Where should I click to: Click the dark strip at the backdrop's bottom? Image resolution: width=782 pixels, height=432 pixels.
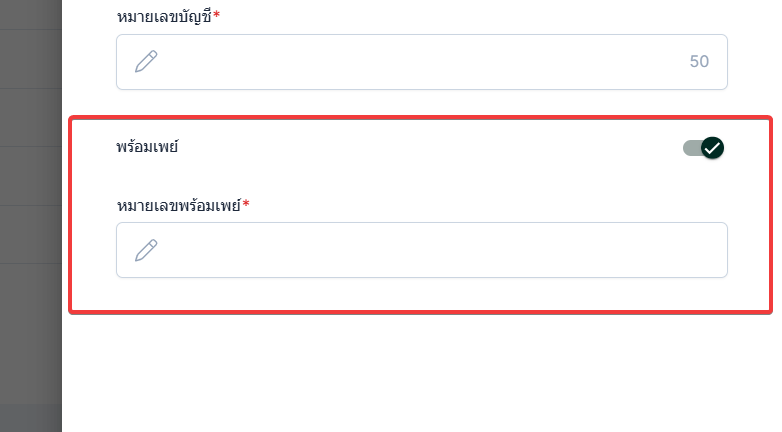30,418
